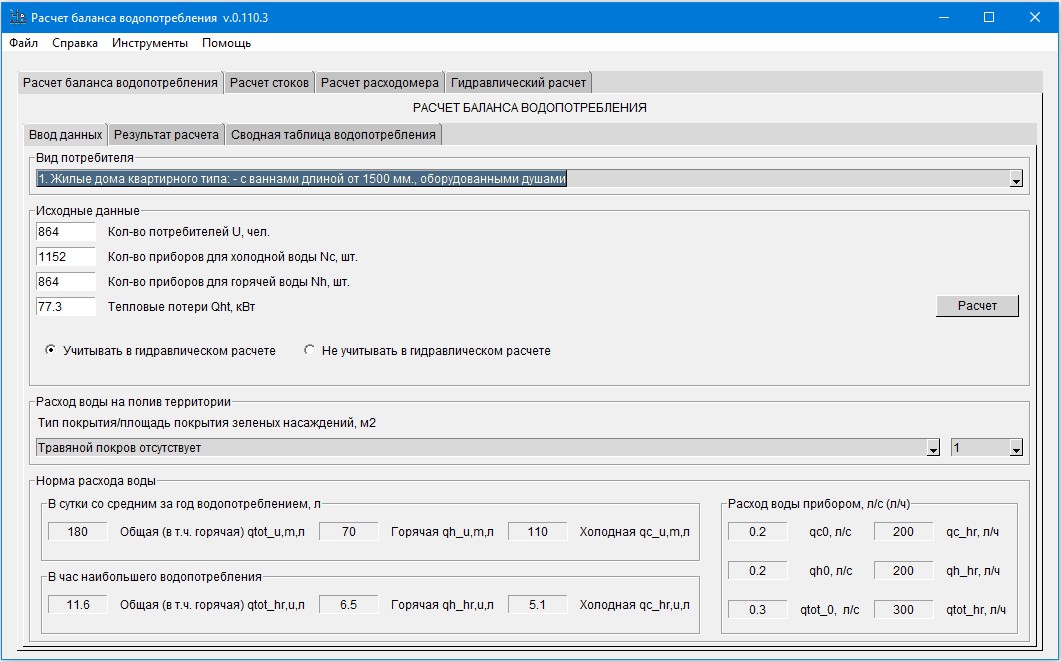Open the Инструменты menu
The image size is (1061, 662).
click(x=150, y=43)
